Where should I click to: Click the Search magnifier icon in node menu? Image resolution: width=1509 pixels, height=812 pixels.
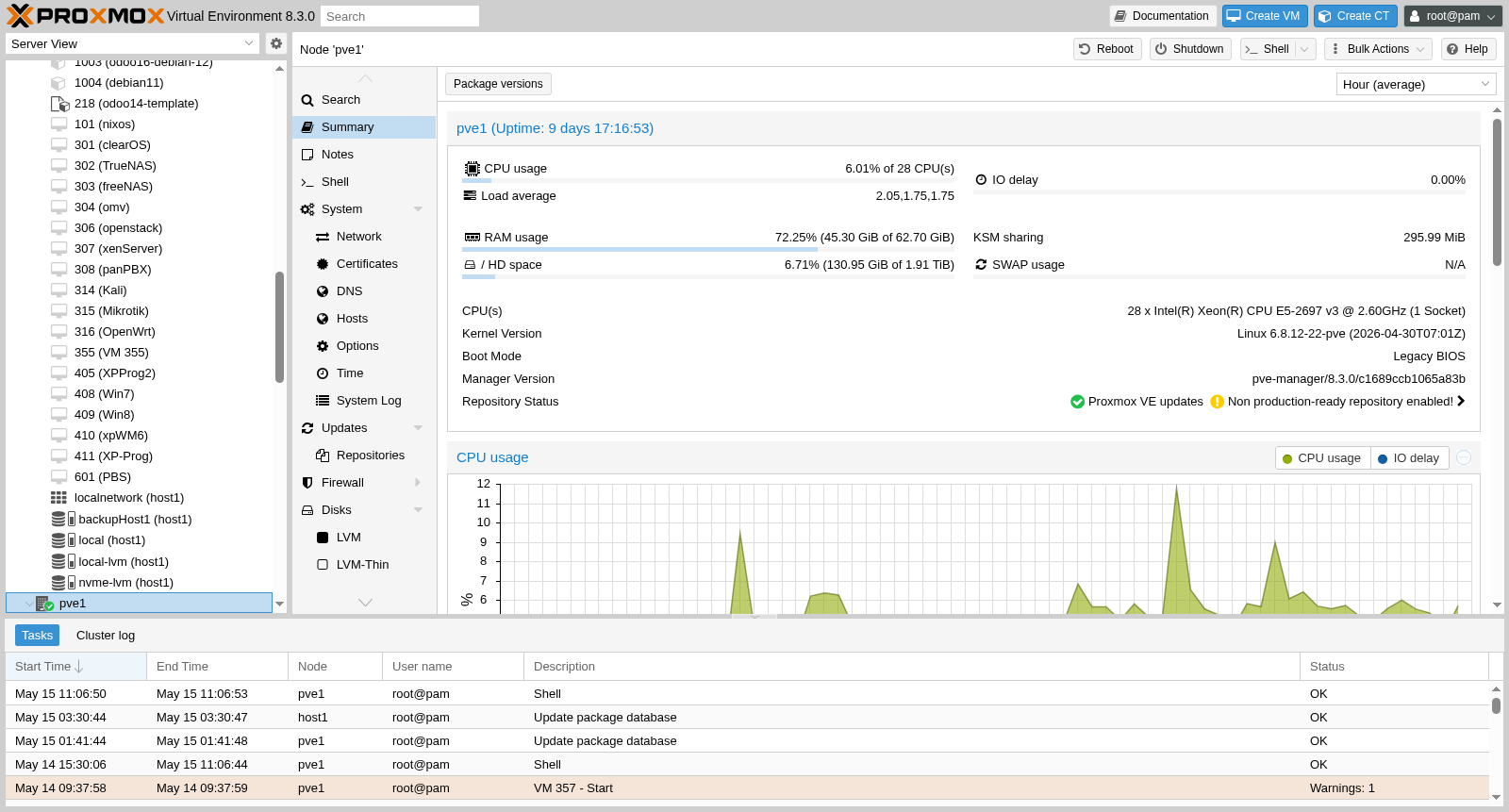(x=307, y=100)
